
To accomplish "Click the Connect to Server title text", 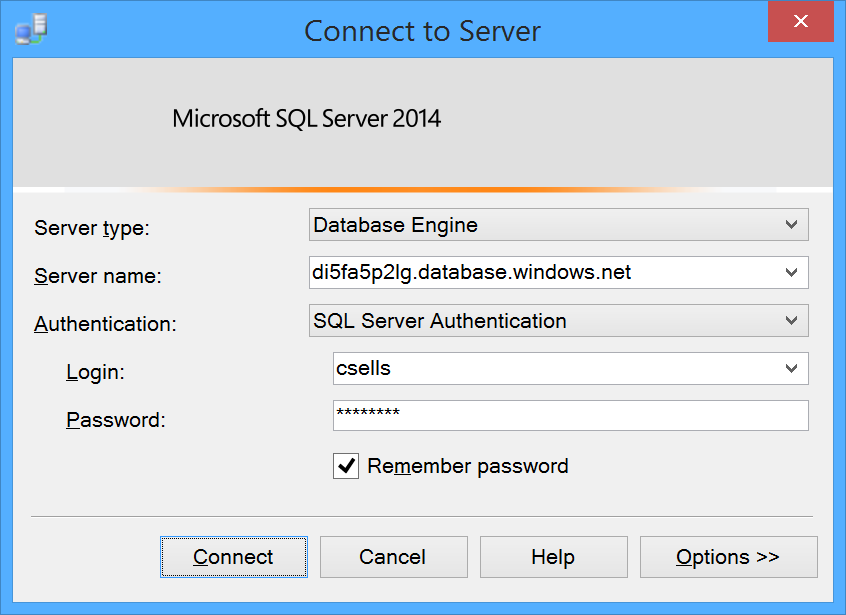I will click(422, 31).
